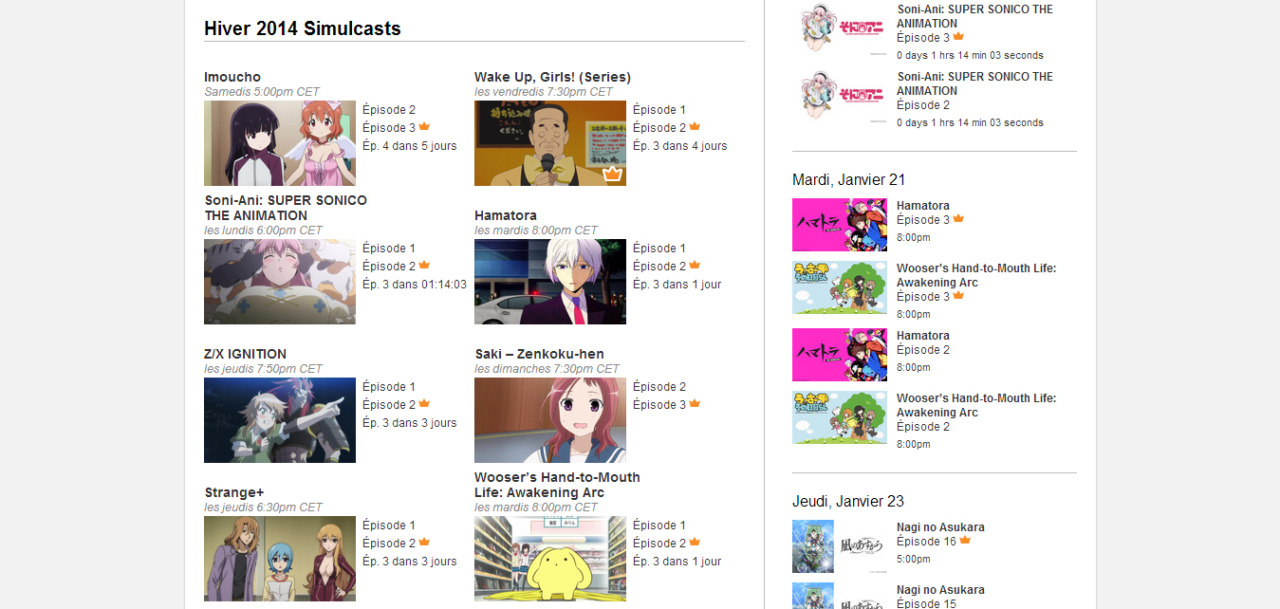Select the Wooser's yellow mascot thumbnail
1280x609 pixels.
pyautogui.click(x=550, y=558)
